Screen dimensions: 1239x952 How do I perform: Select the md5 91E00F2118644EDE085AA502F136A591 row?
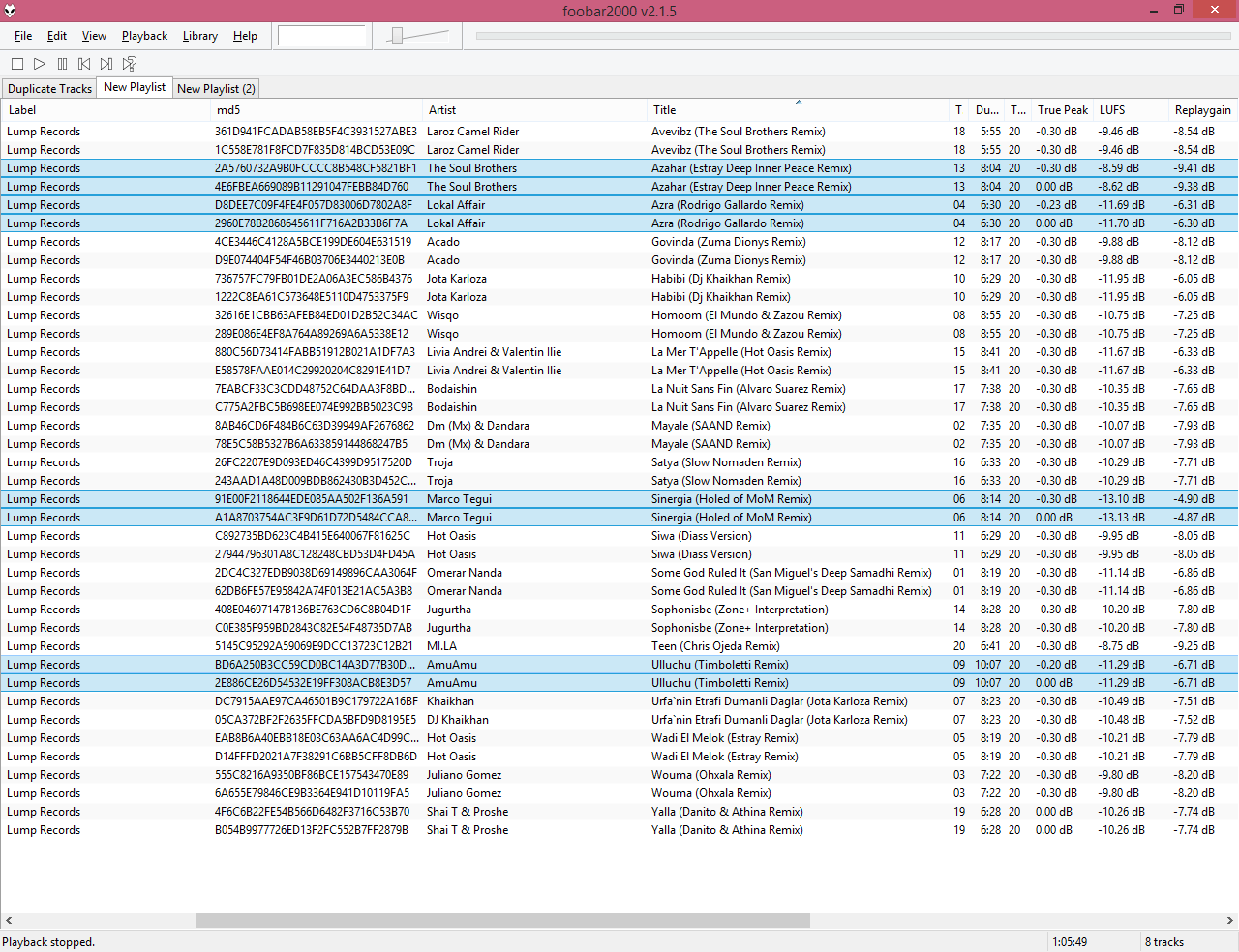click(619, 499)
